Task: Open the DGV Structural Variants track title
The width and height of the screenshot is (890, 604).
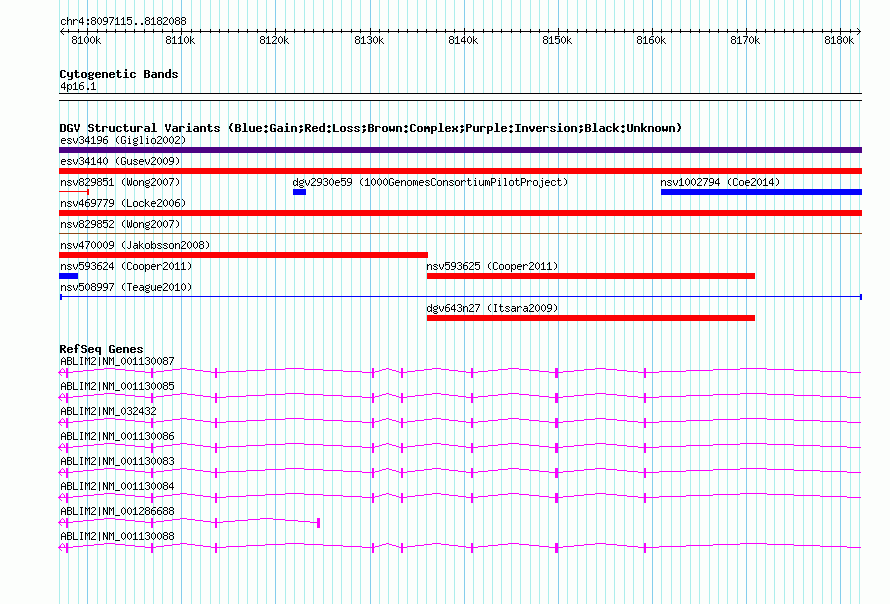Action: pos(370,128)
